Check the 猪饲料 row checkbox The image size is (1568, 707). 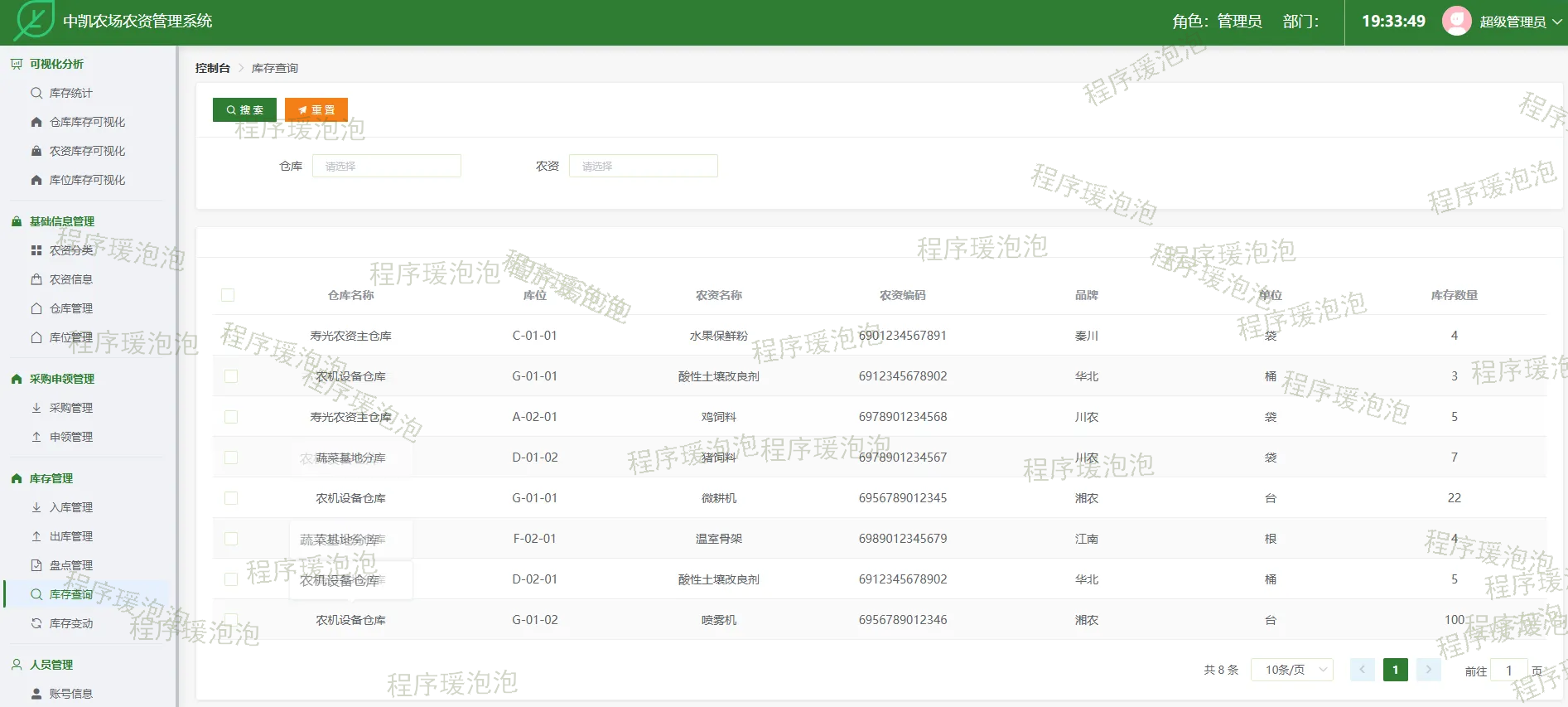click(231, 458)
